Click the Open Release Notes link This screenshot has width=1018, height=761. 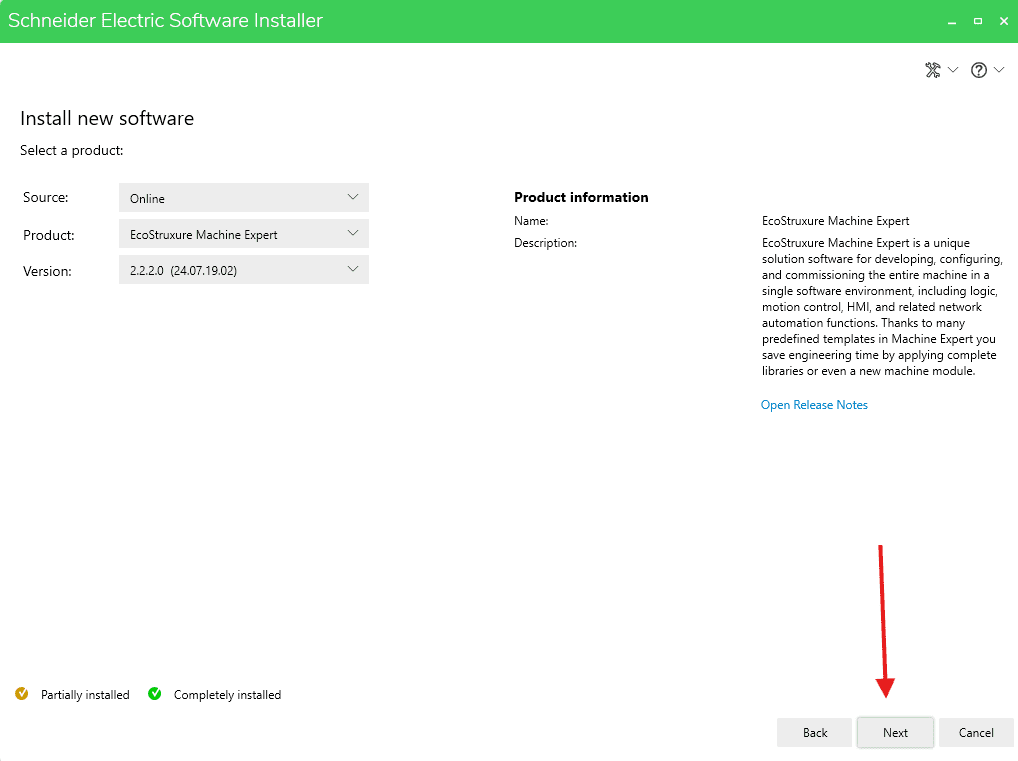coord(814,405)
